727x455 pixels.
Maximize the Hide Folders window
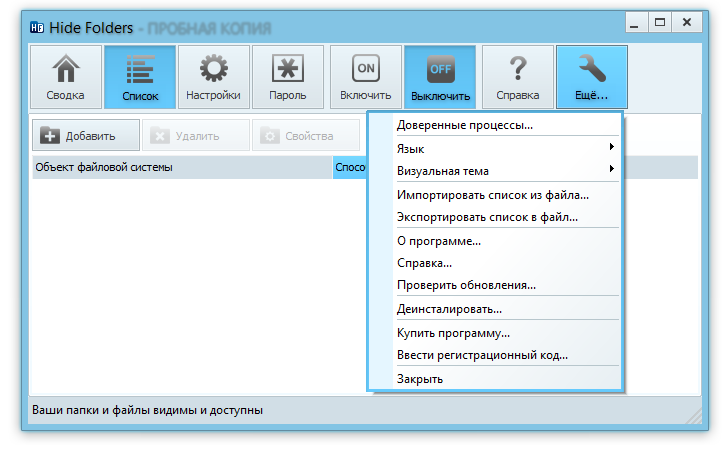coord(660,22)
